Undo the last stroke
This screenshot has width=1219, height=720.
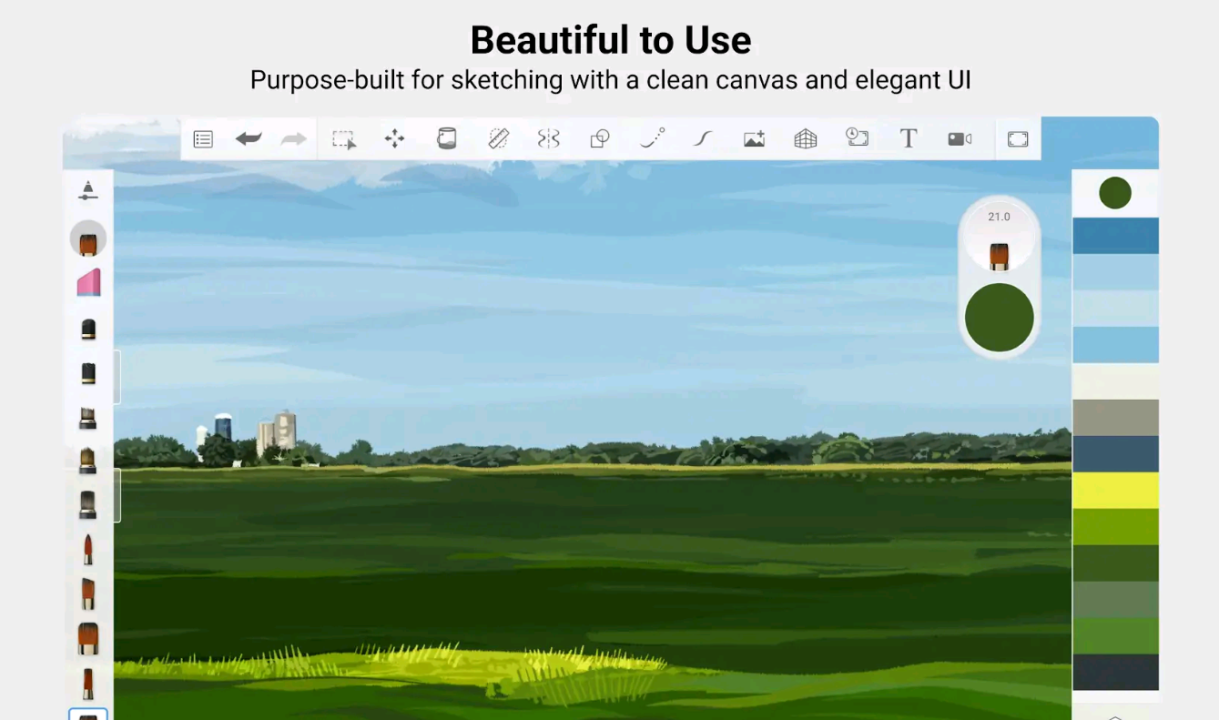248,139
